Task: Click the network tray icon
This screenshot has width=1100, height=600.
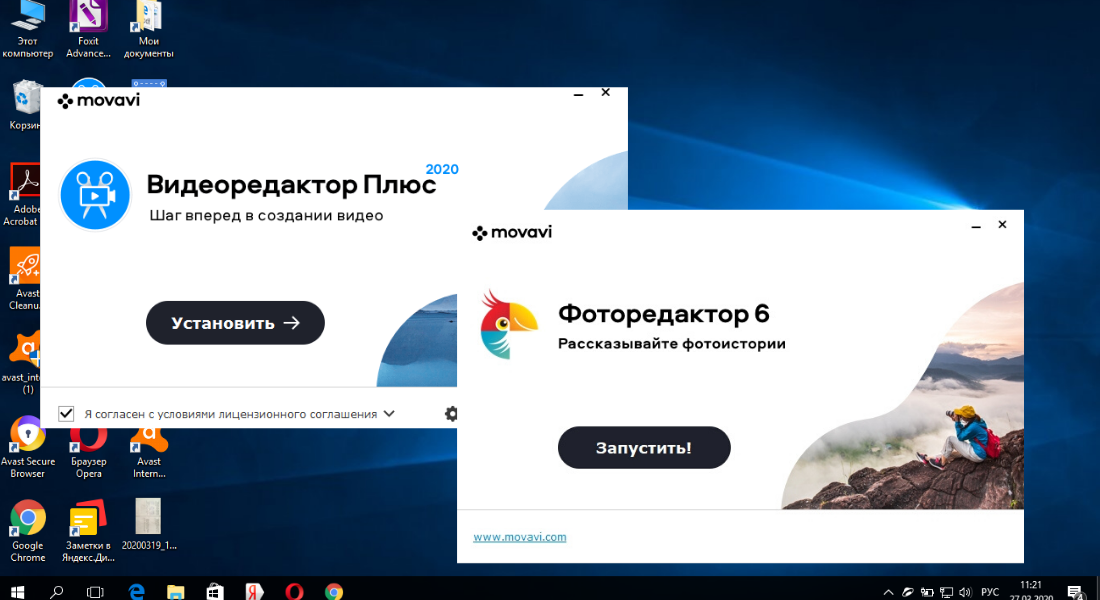Action: click(x=946, y=592)
